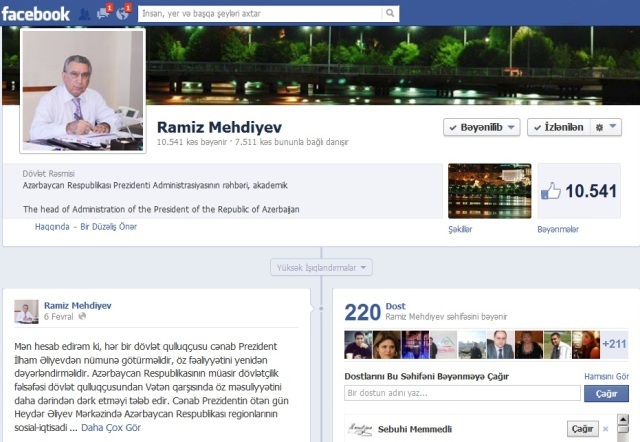Click Hamısını Gör to see all friends

(x=606, y=377)
